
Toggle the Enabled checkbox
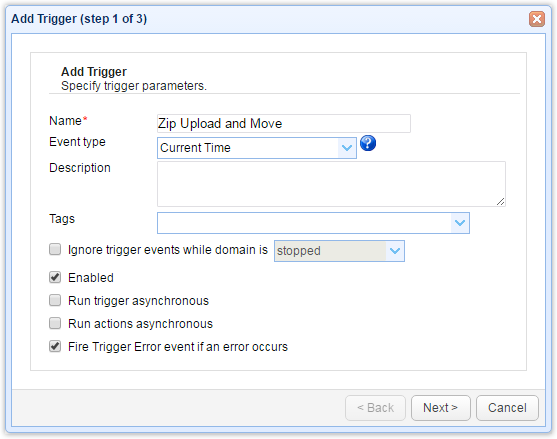click(x=55, y=277)
